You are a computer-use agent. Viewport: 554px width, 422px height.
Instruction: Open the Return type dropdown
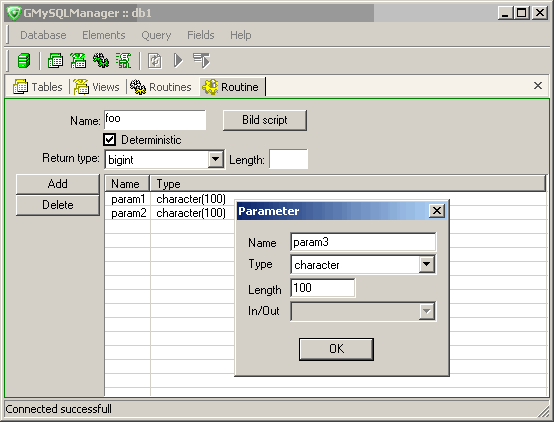click(215, 160)
